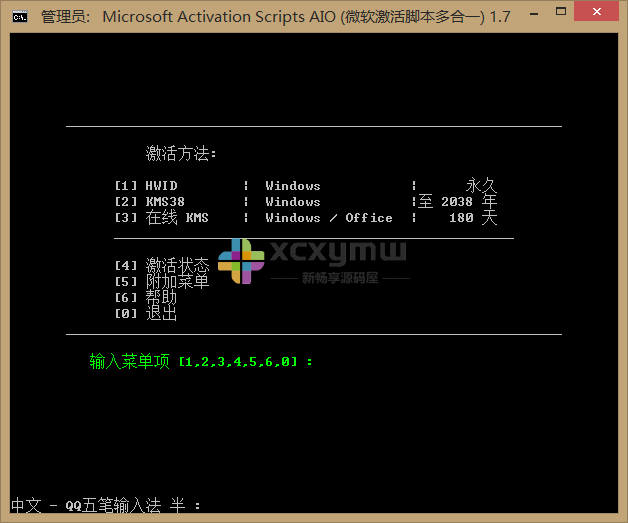
Task: Click the '中文 - QQ五笔输入法 半' IME status line
Action: (98, 505)
